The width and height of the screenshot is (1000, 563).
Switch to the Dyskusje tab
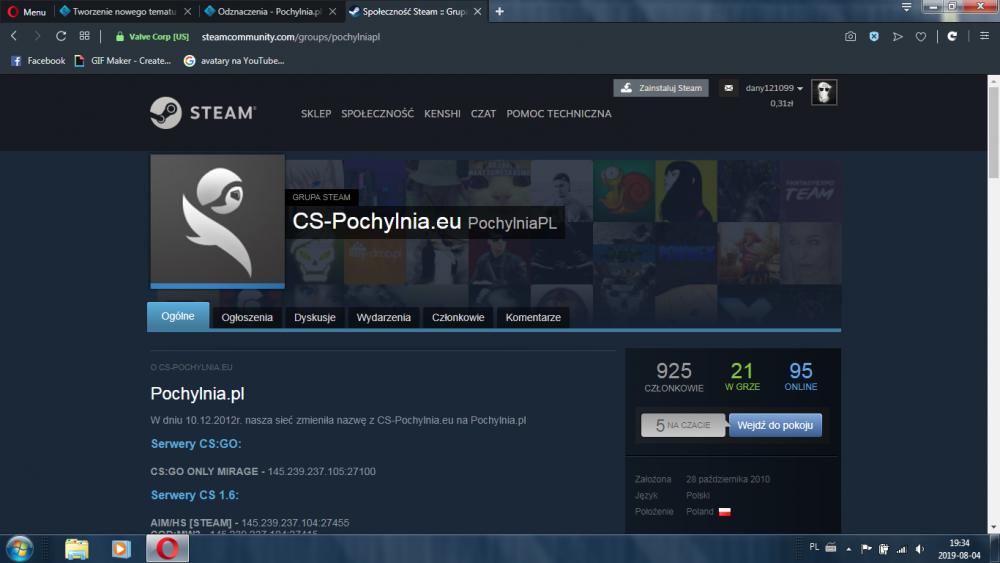pyautogui.click(x=314, y=317)
